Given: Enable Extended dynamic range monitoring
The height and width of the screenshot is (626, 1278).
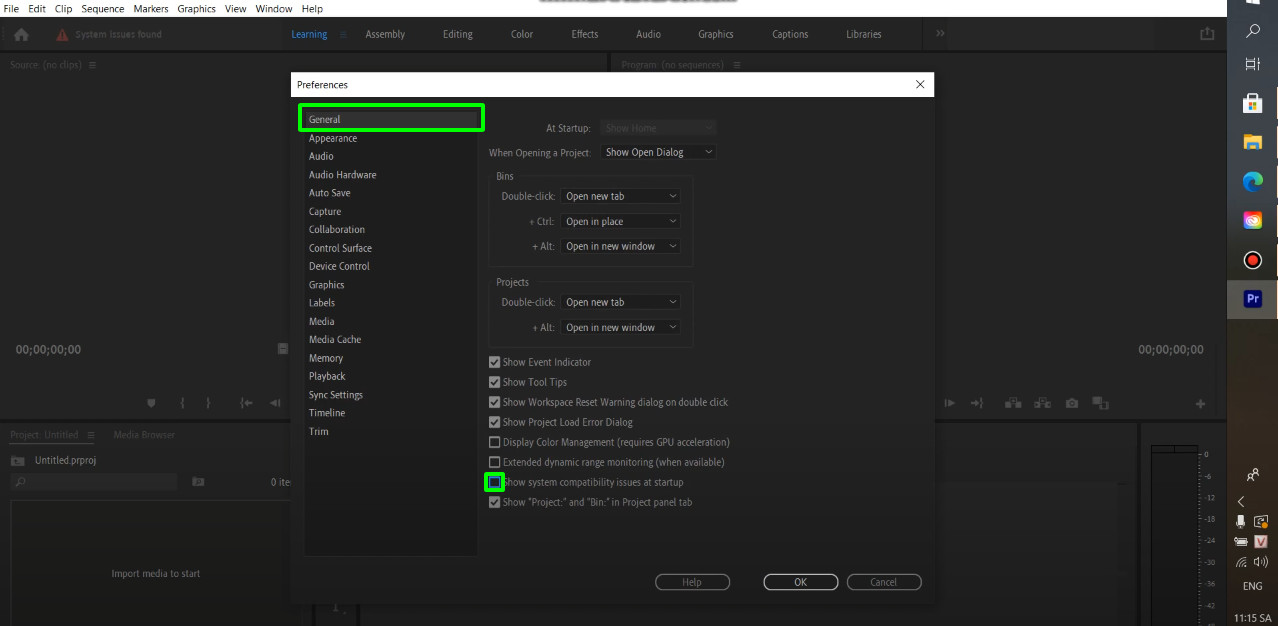Looking at the screenshot, I should click(x=494, y=462).
